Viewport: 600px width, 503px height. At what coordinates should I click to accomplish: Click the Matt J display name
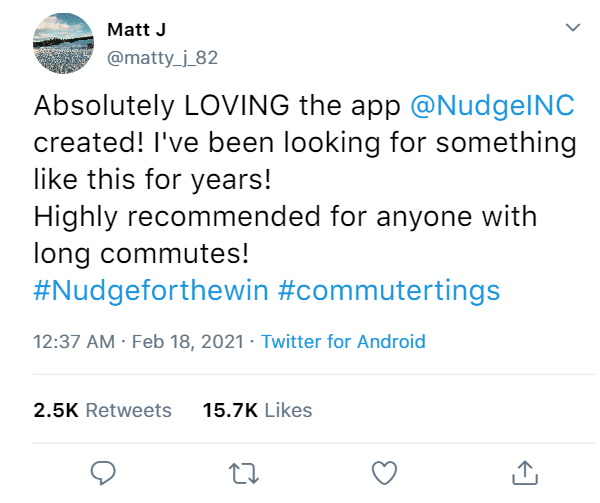coord(137,29)
